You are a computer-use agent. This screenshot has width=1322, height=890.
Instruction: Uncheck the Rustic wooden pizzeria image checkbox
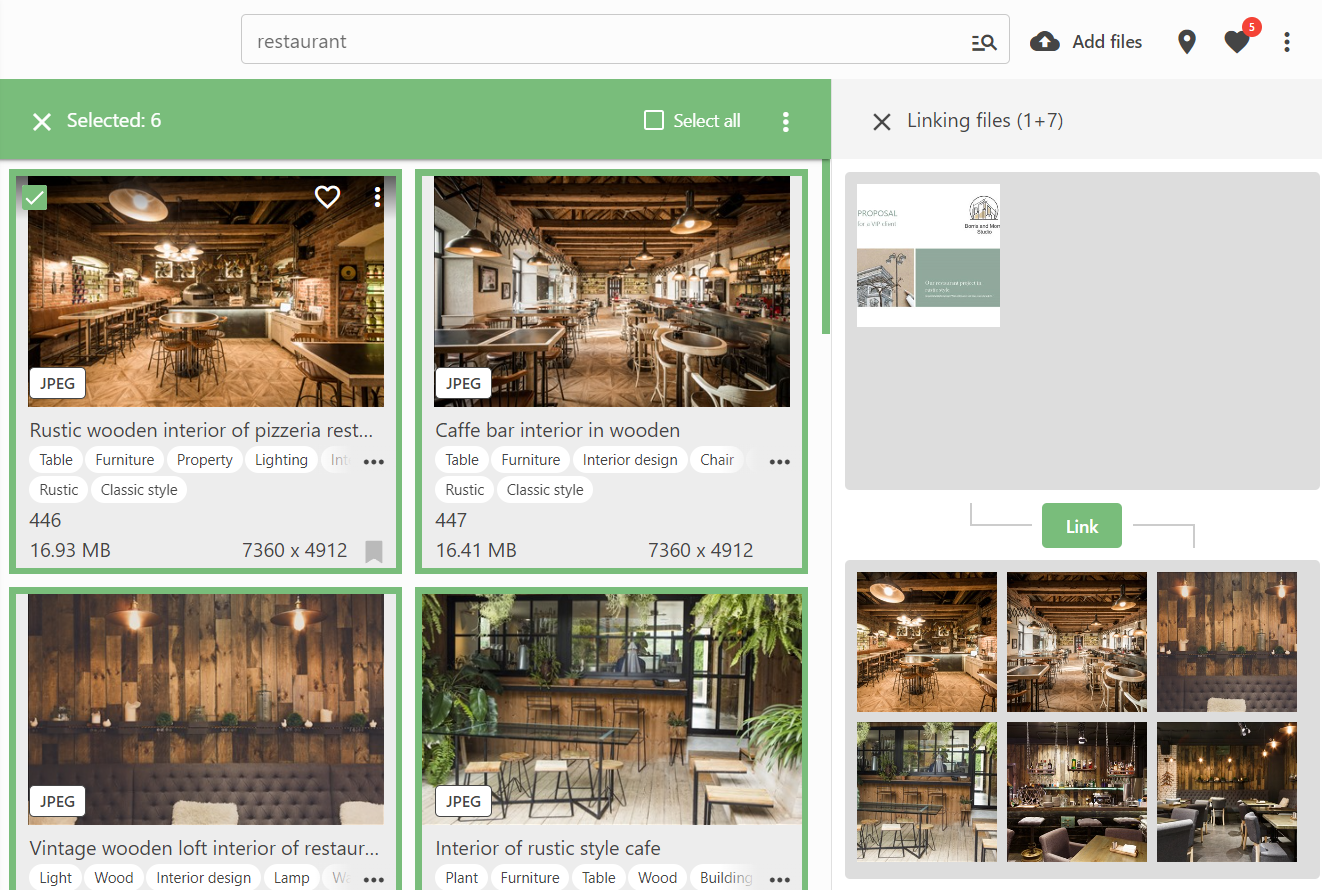[x=35, y=197]
